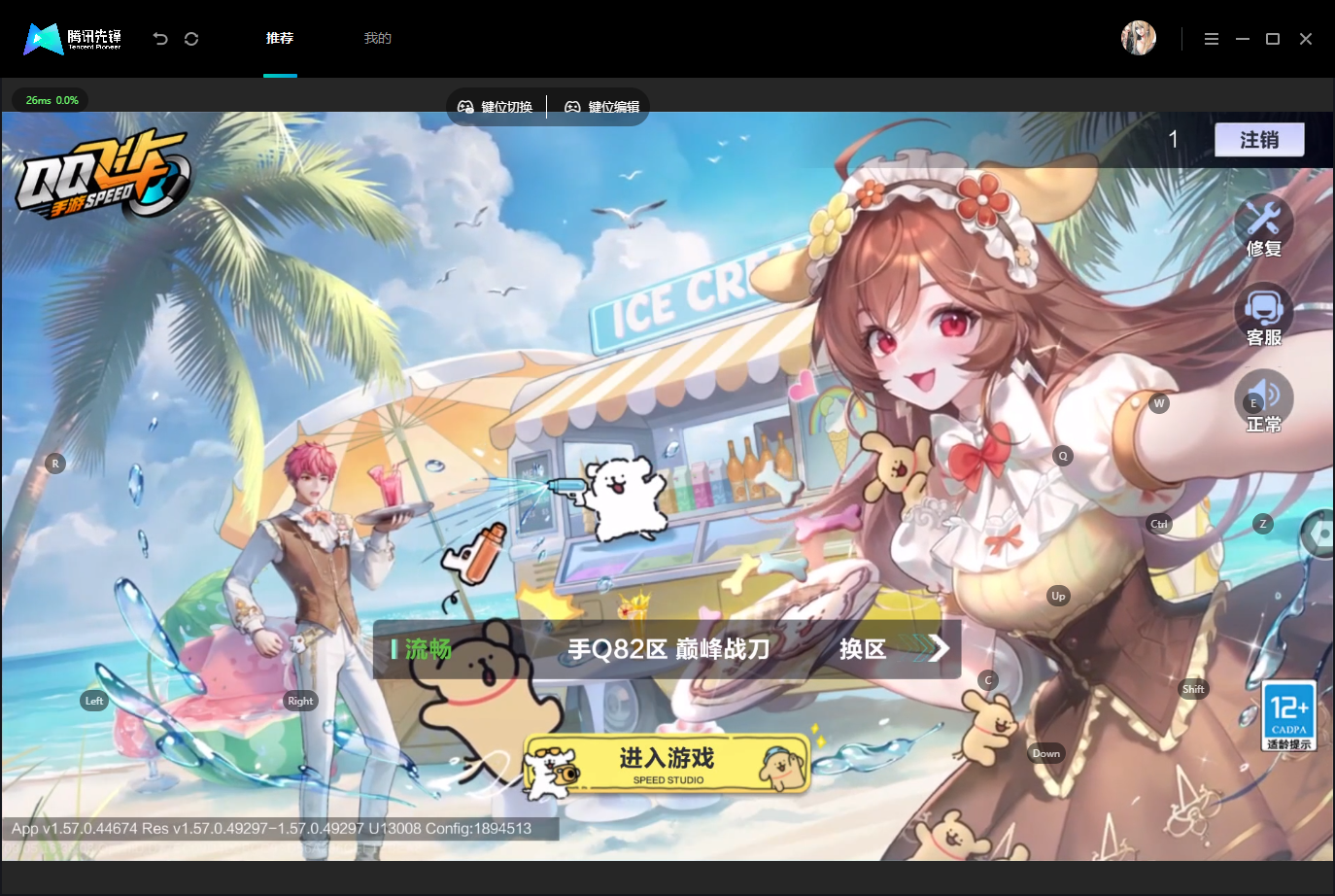
Task: Open the hamburger menu in title bar
Action: [1212, 39]
